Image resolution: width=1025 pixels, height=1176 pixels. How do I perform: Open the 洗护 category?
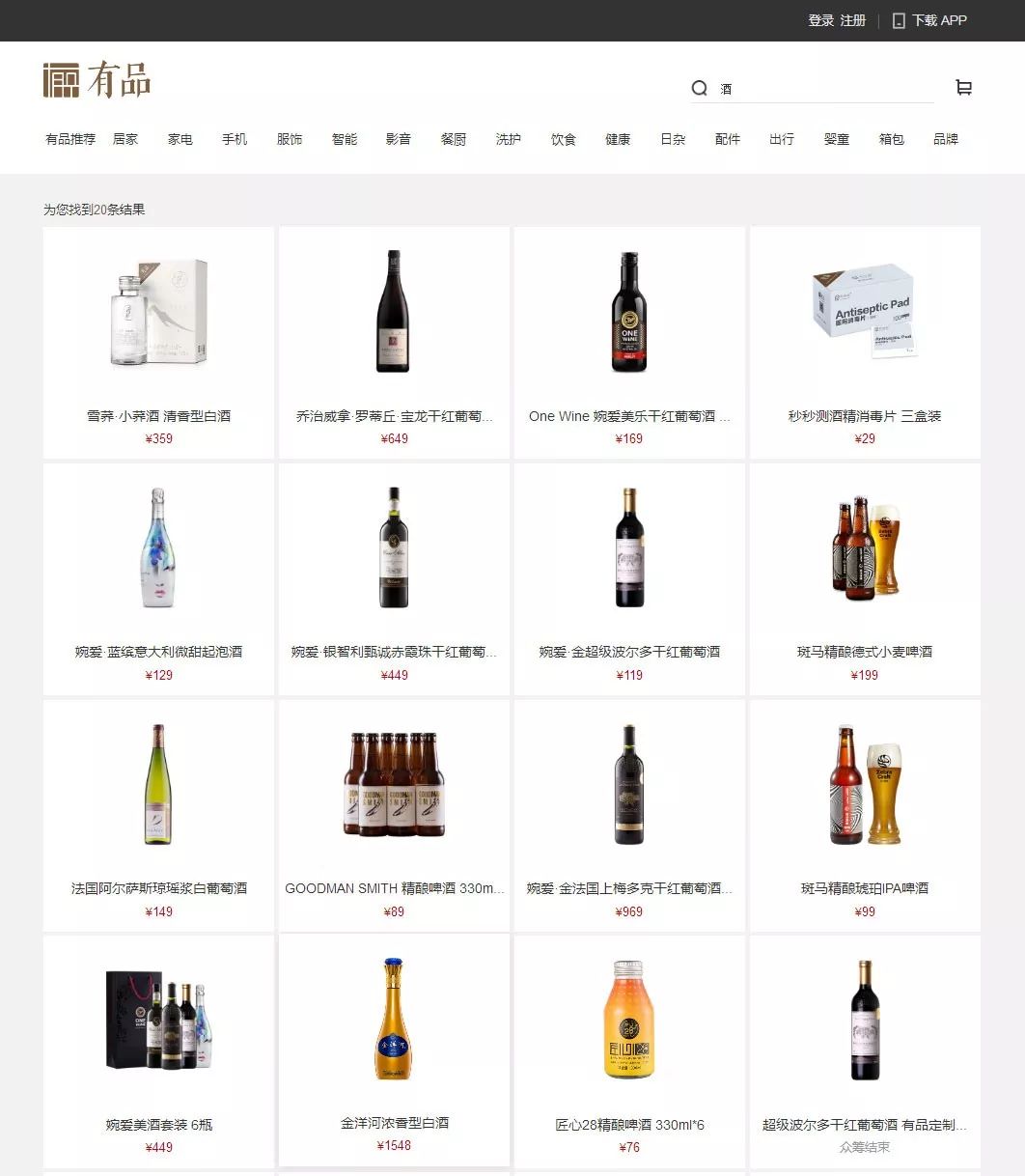(509, 139)
